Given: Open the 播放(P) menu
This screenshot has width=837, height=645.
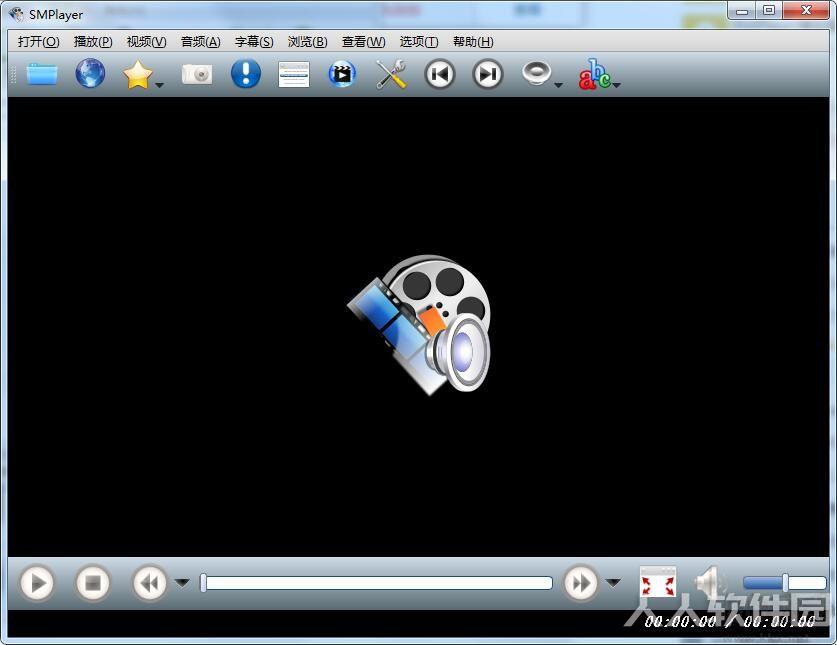Looking at the screenshot, I should click(x=93, y=42).
